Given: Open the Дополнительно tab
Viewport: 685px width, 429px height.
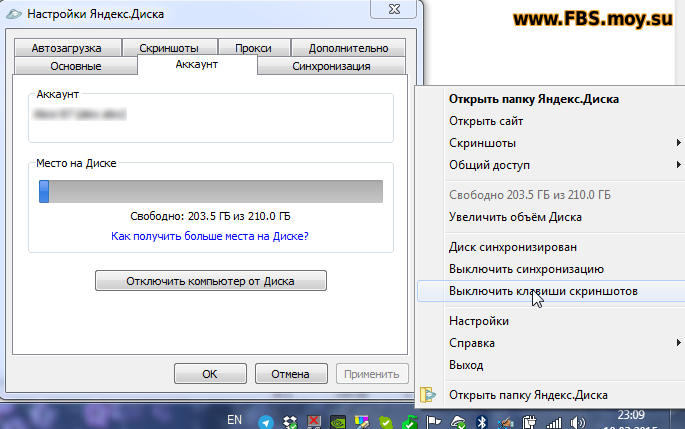Looking at the screenshot, I should [348, 48].
